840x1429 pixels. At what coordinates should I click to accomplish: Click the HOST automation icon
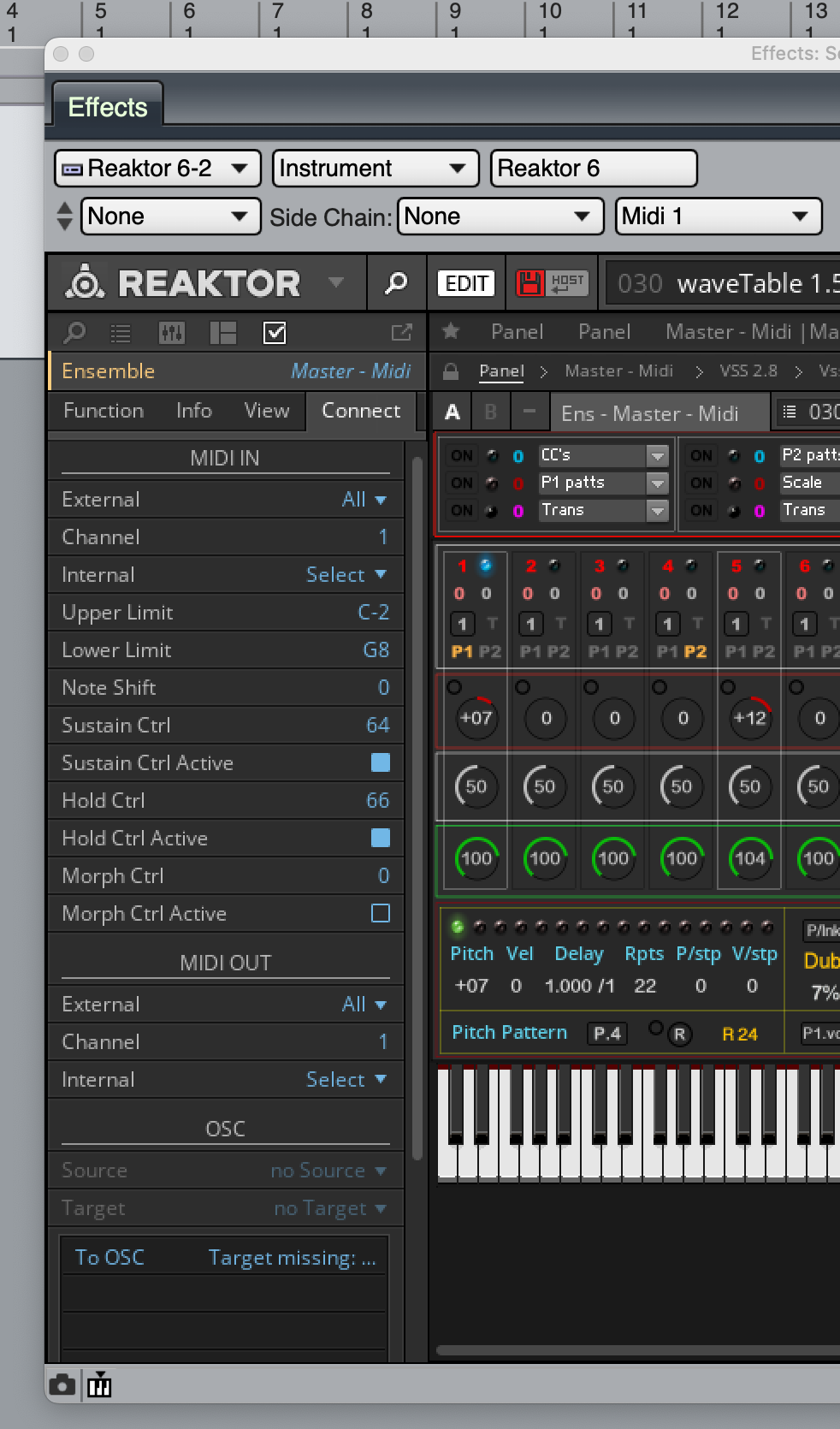(567, 282)
